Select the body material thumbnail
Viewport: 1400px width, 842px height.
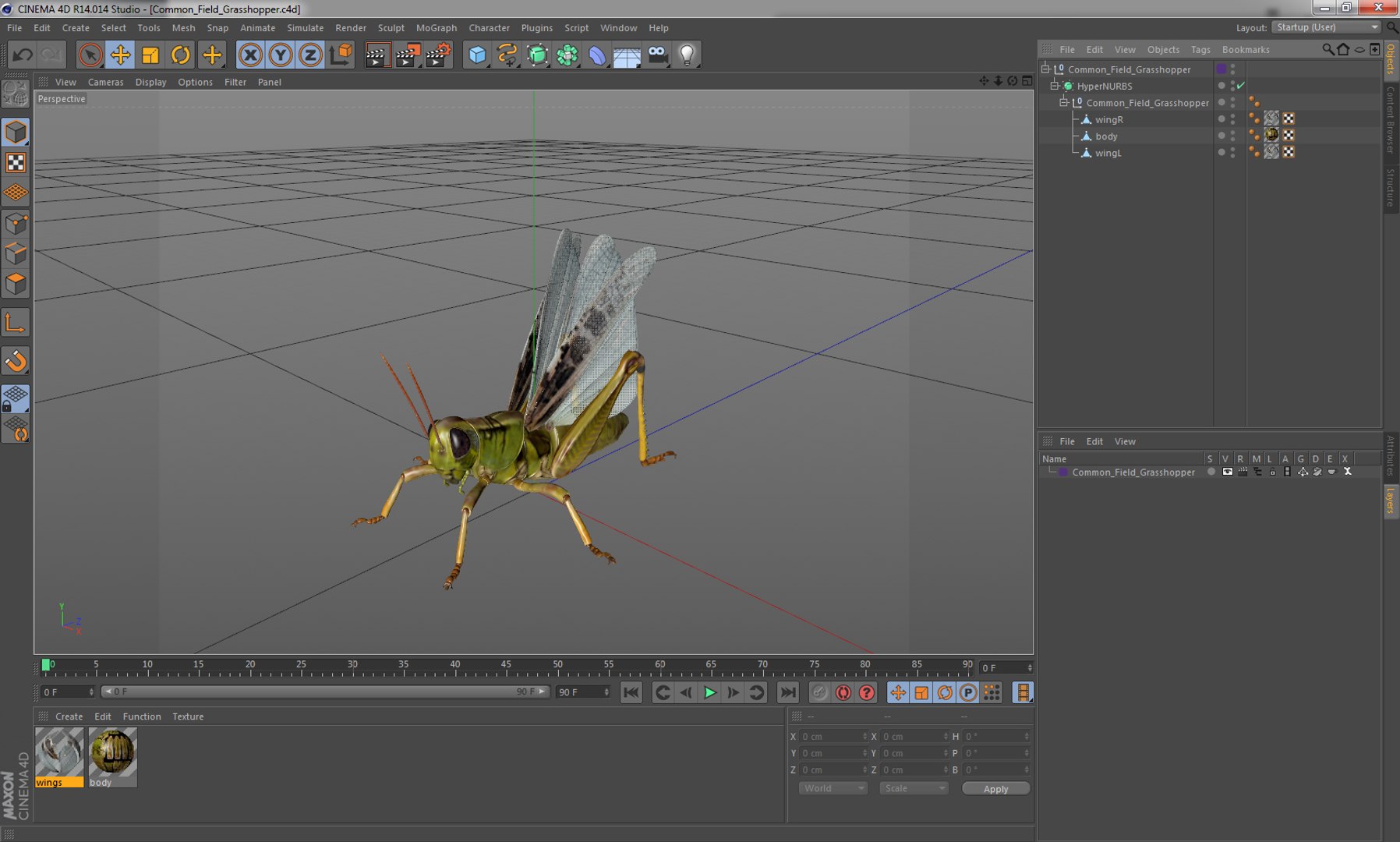pos(113,757)
